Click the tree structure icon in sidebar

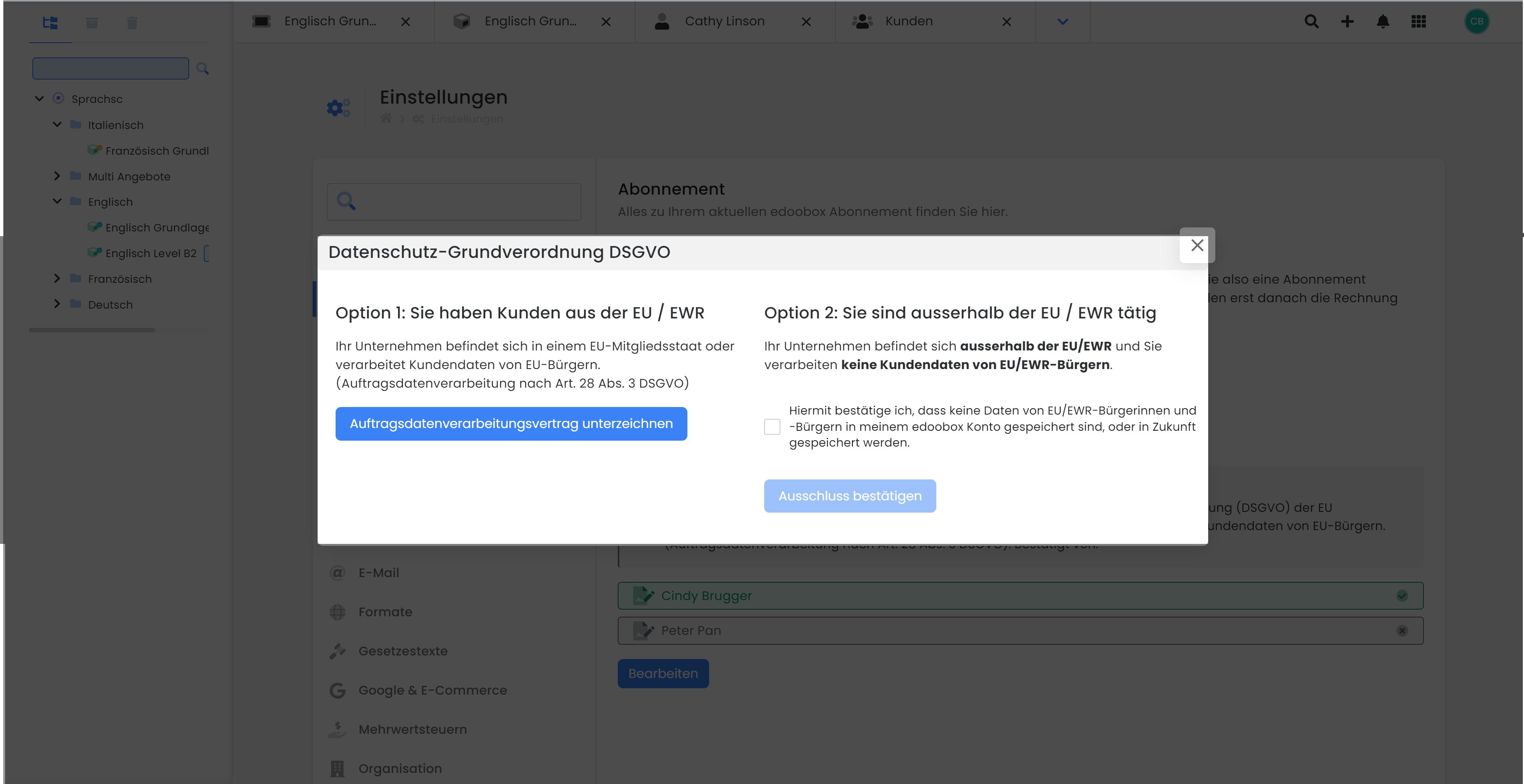point(50,23)
